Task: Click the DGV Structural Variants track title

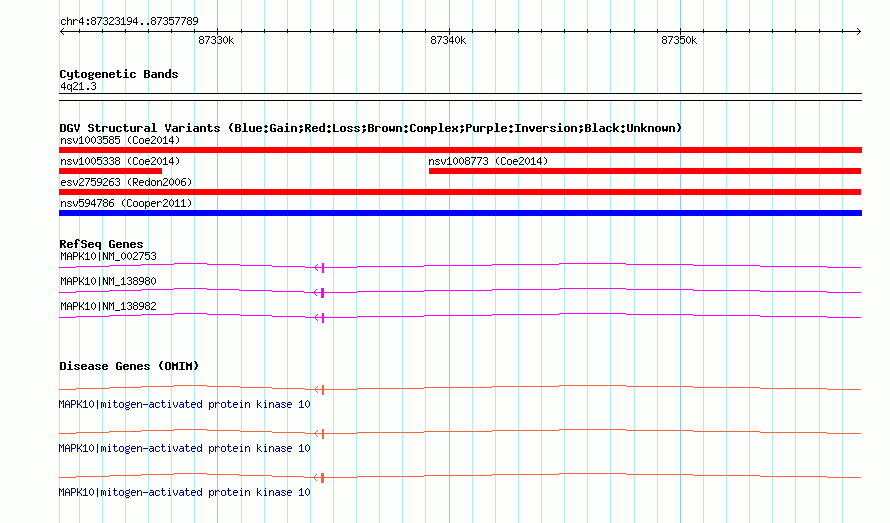Action: 370,128
